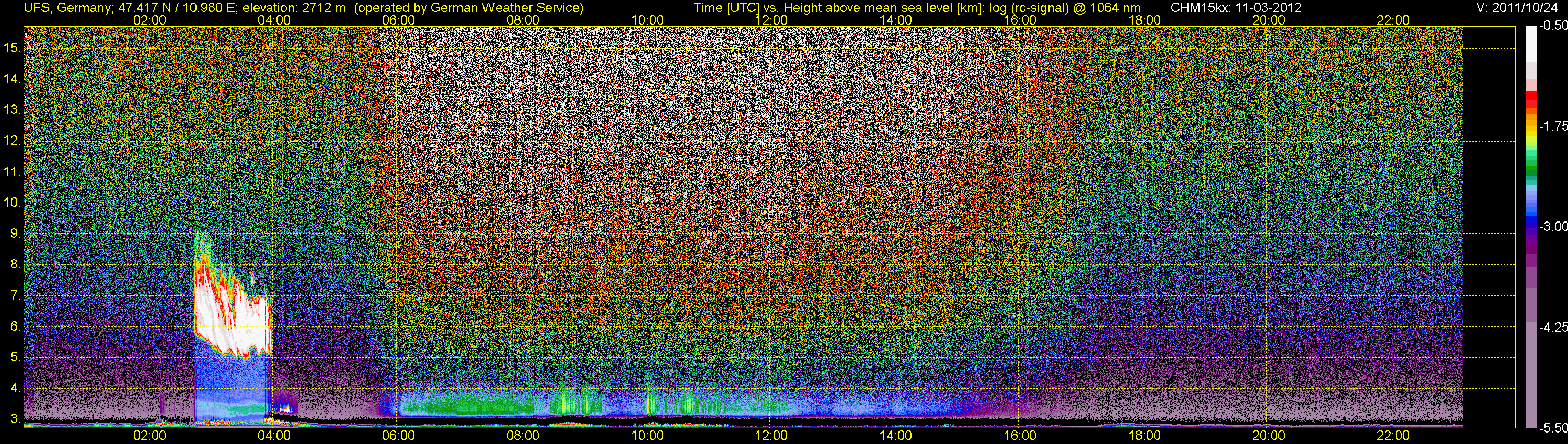Click the 02:00 label on top time axis
The image size is (1568, 444).
coord(149,20)
